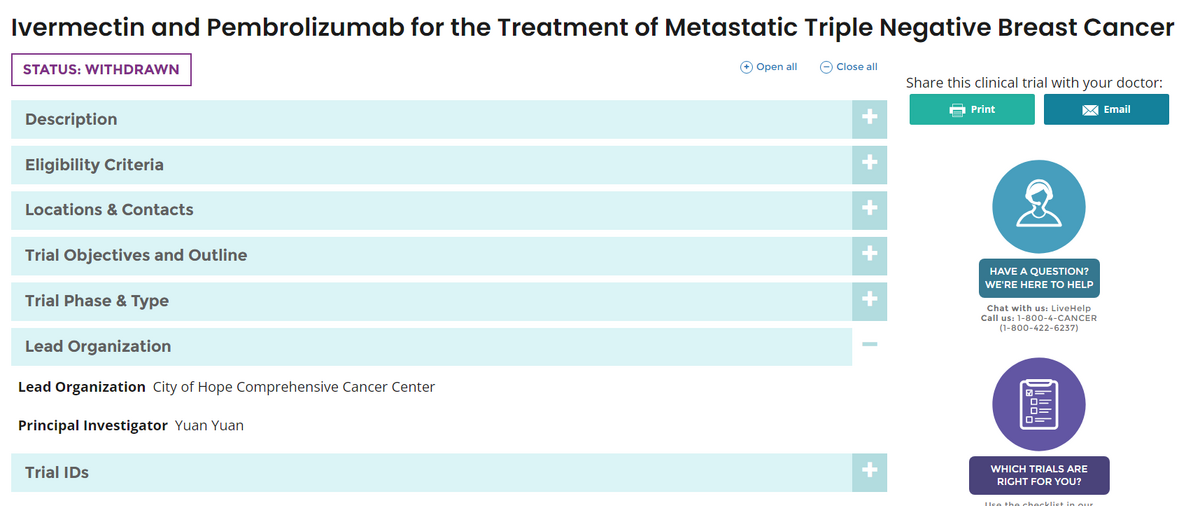Expand the Trial IDs plus icon
1200x506 pixels.
869,472
